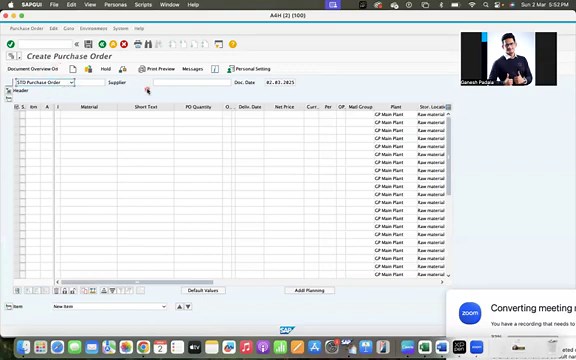Click the Sort ascending icon below table
Image resolution: width=576 pixels, height=360 pixels.
coord(104,291)
